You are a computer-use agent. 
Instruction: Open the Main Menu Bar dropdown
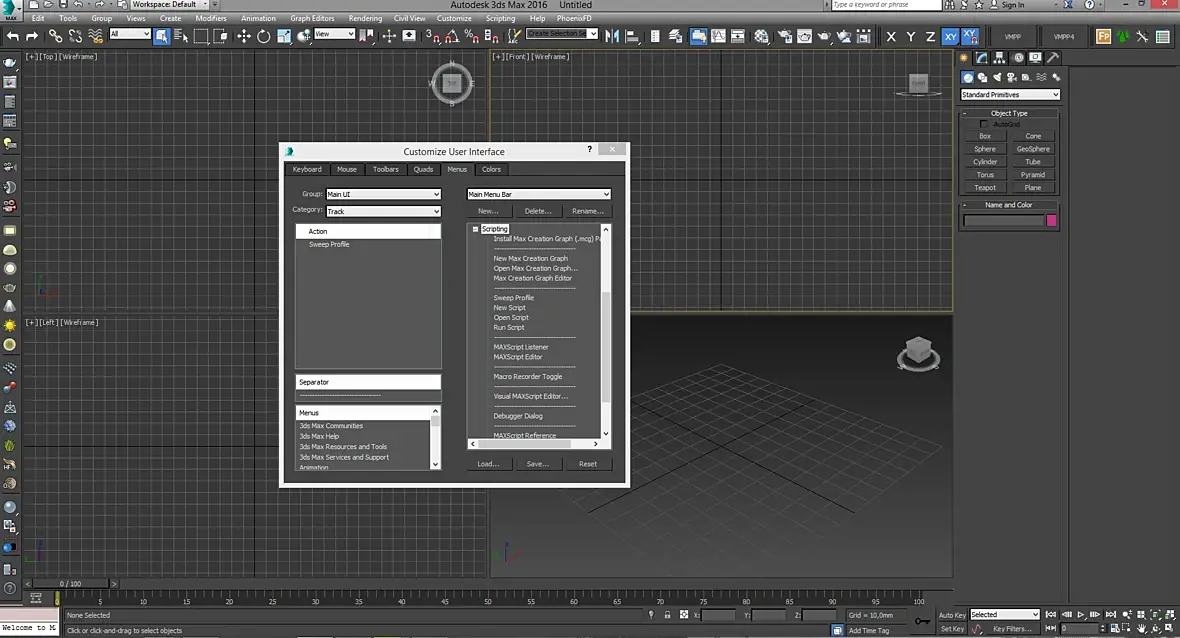tap(538, 194)
